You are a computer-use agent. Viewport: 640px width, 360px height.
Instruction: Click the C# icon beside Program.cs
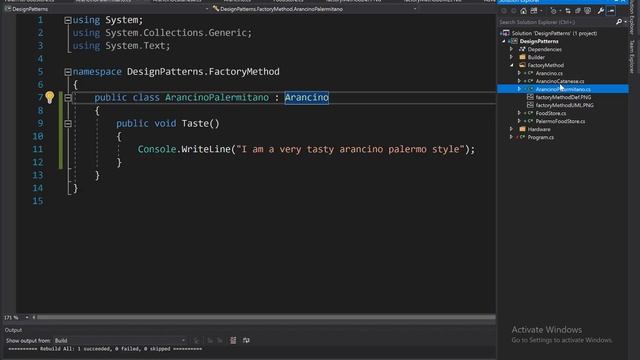pyautogui.click(x=522, y=137)
